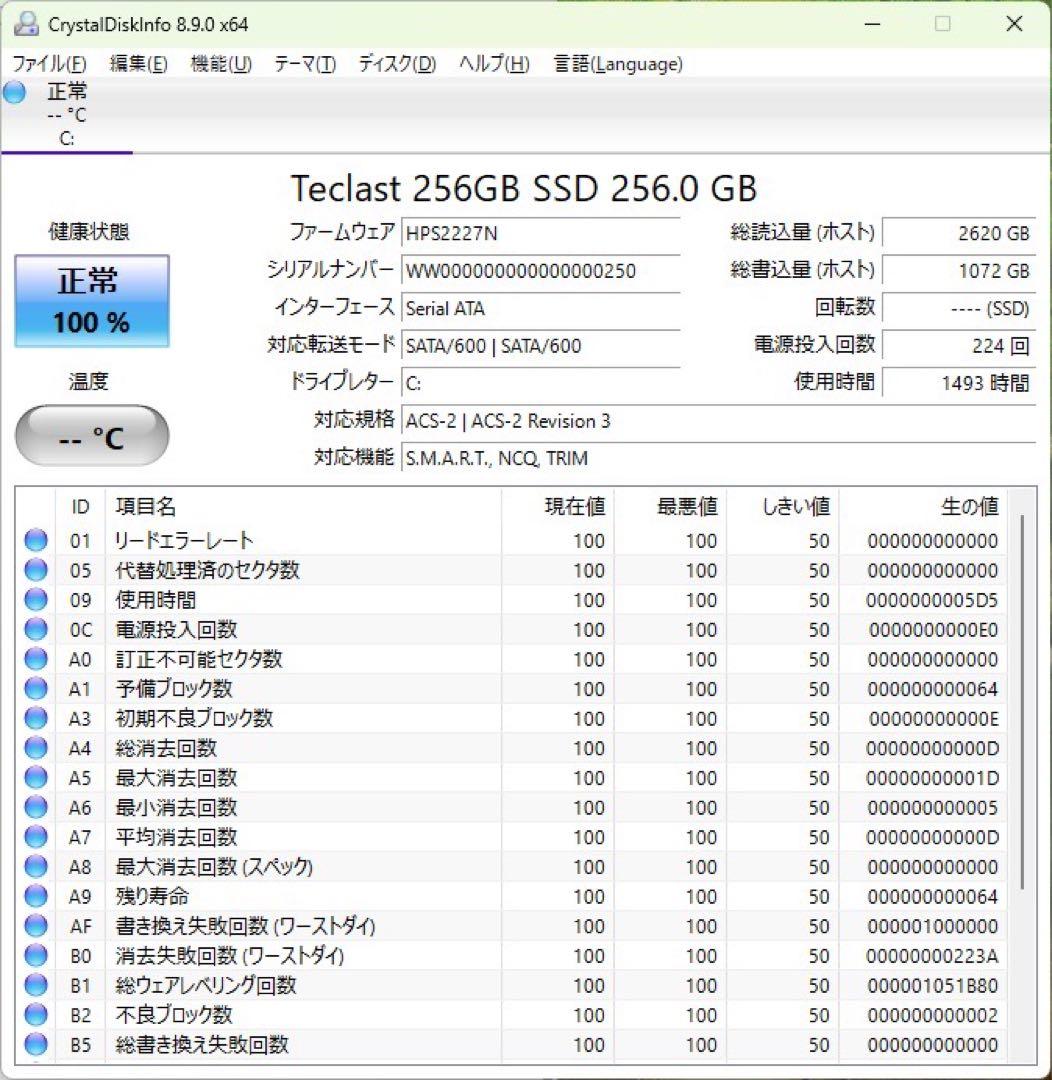Select the indicator icon for 不良ブロック数
This screenshot has width=1052, height=1080.
tap(35, 1015)
